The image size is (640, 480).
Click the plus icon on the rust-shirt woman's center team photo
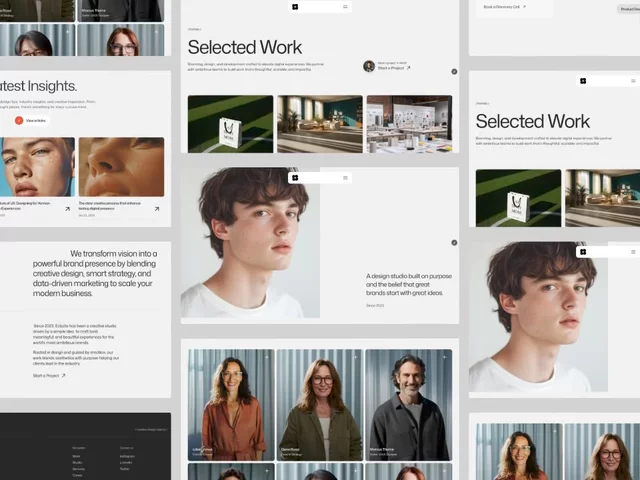[x=267, y=357]
